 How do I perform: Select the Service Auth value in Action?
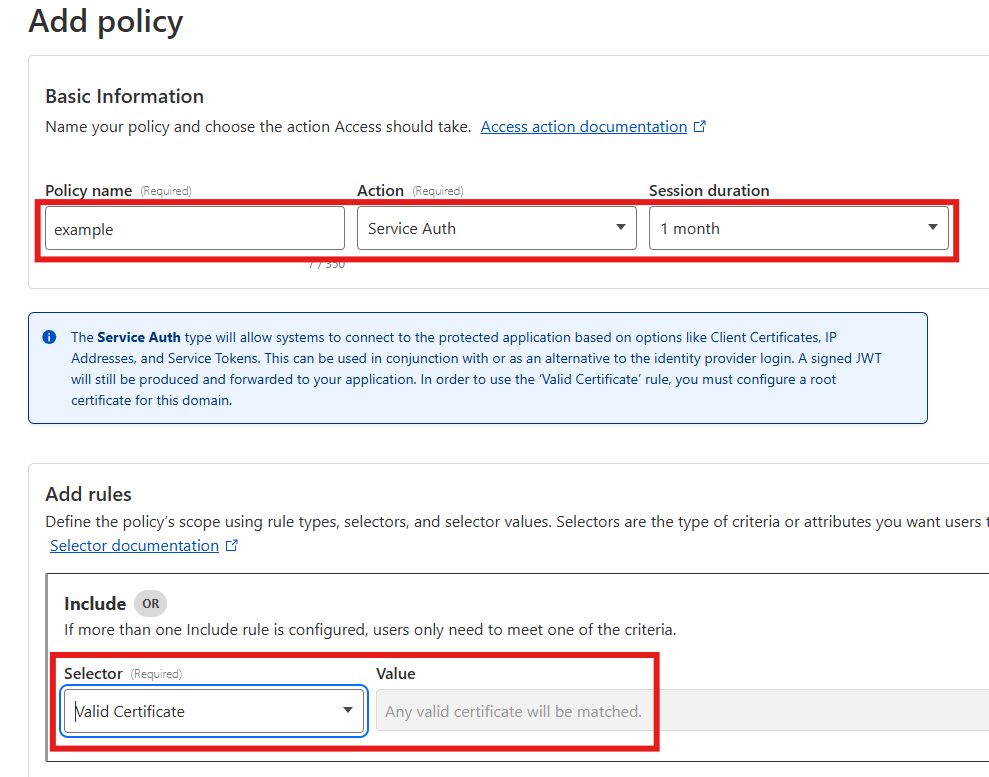414,228
